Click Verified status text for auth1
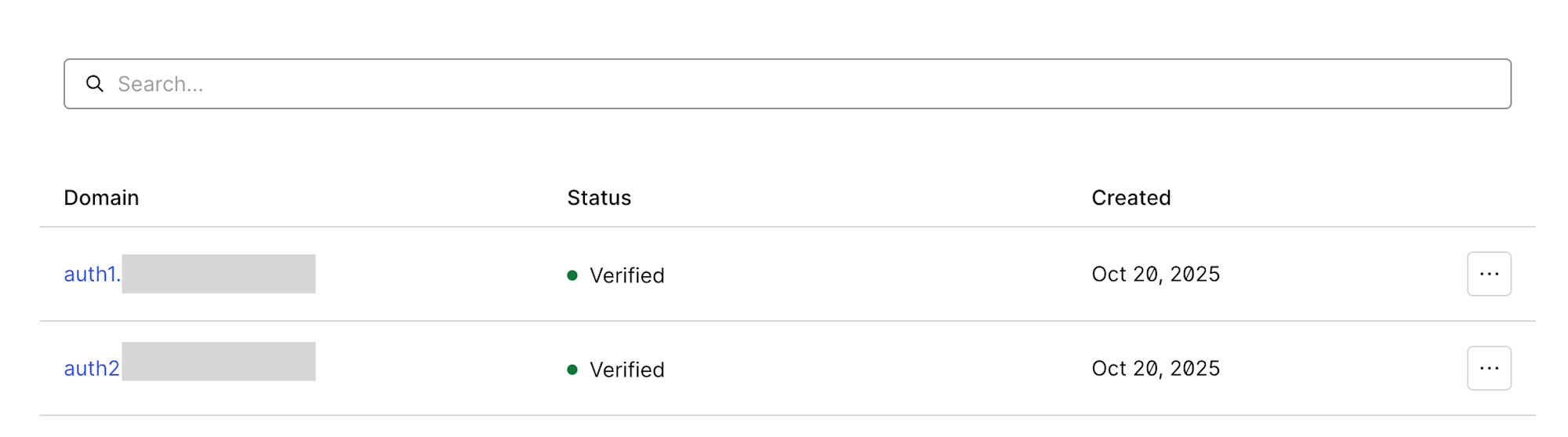The height and width of the screenshot is (437, 1568). point(627,275)
